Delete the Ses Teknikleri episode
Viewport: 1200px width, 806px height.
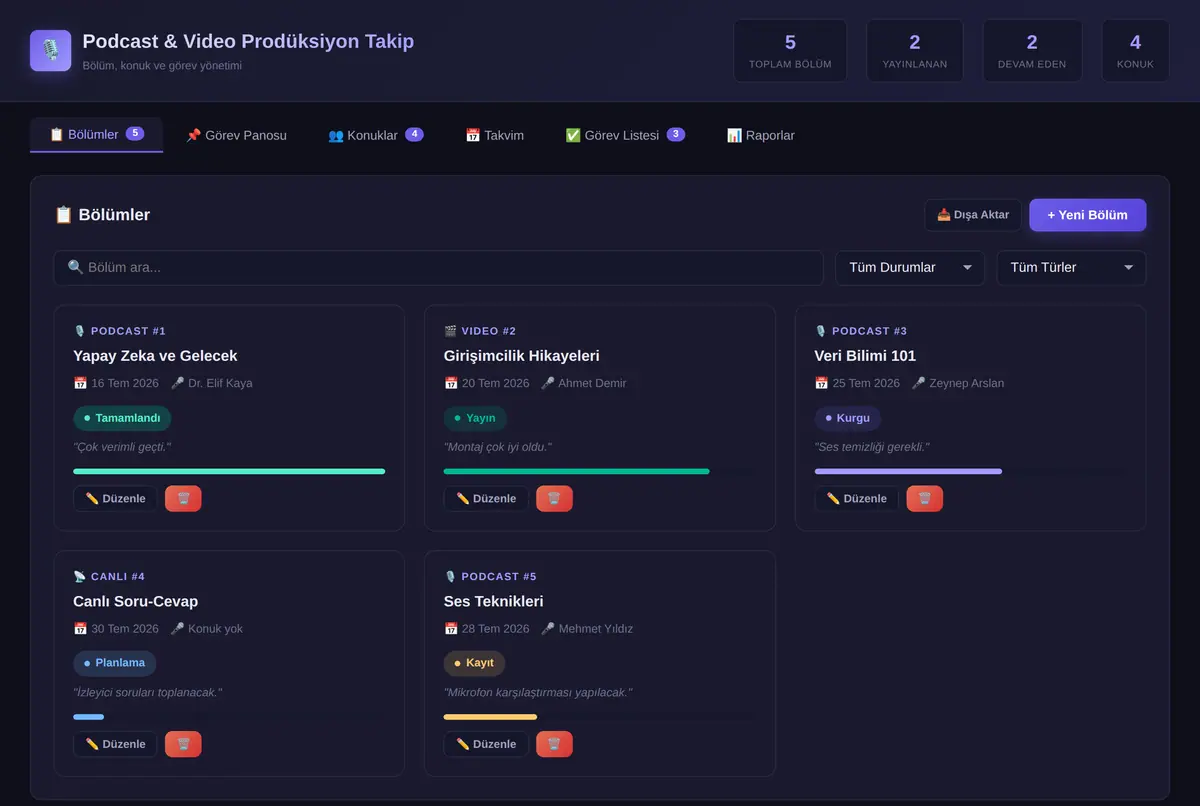554,744
